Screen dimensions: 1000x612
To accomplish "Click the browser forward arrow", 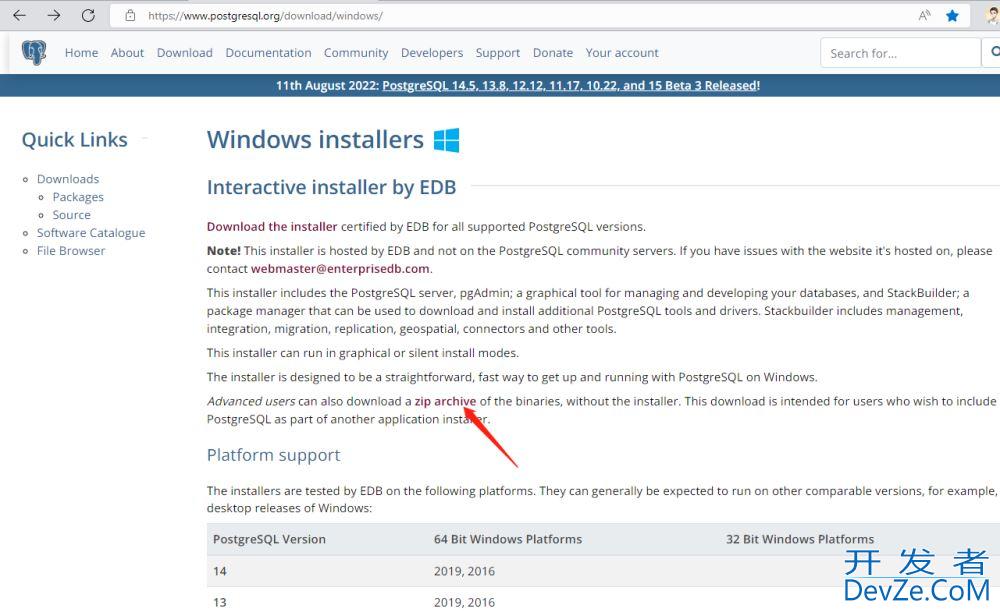I will pos(54,15).
